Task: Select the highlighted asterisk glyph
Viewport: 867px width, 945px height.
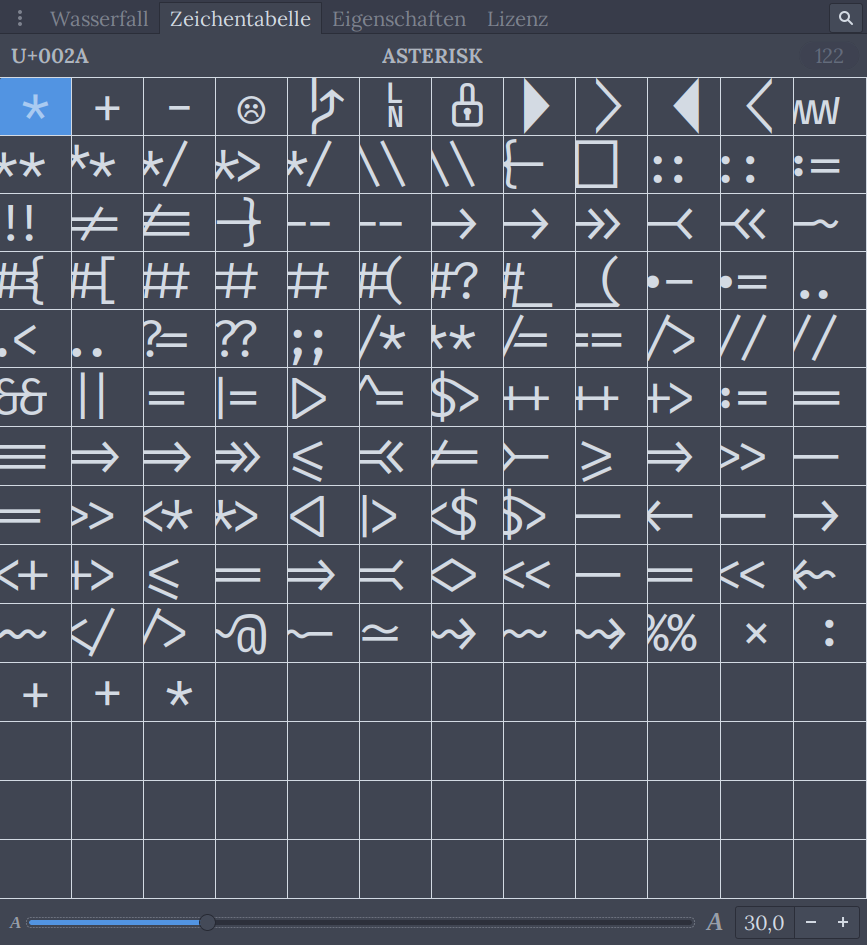Action: point(35,106)
